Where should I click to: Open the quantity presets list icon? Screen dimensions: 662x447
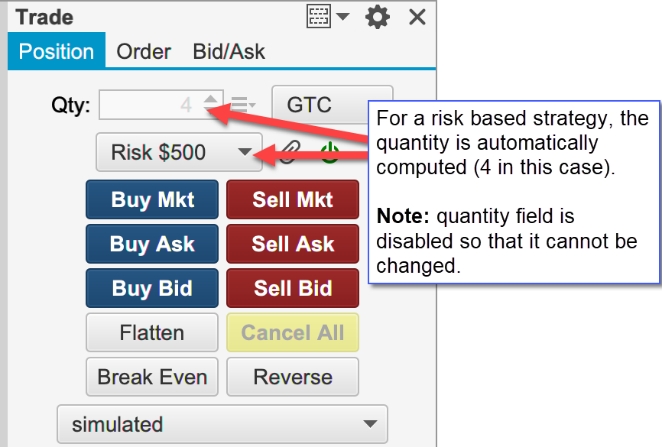point(243,104)
